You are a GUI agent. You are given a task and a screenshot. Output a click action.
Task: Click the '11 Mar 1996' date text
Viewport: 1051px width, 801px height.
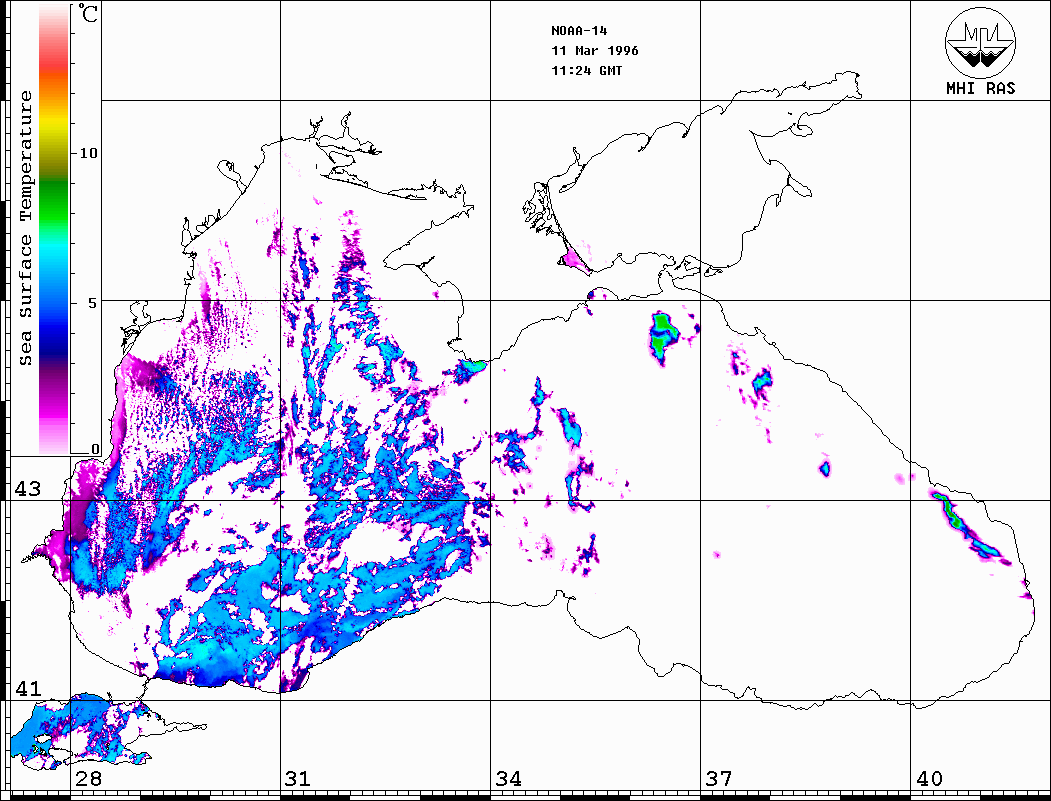595,51
